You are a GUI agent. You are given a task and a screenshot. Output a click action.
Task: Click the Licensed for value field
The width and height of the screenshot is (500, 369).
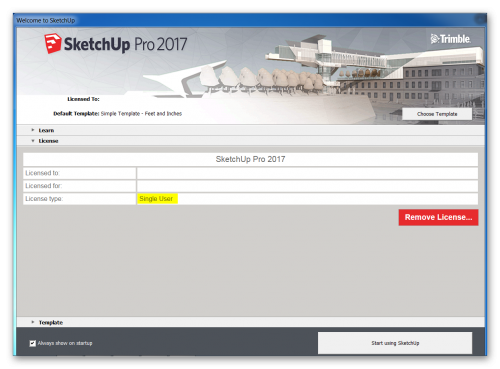[307, 186]
